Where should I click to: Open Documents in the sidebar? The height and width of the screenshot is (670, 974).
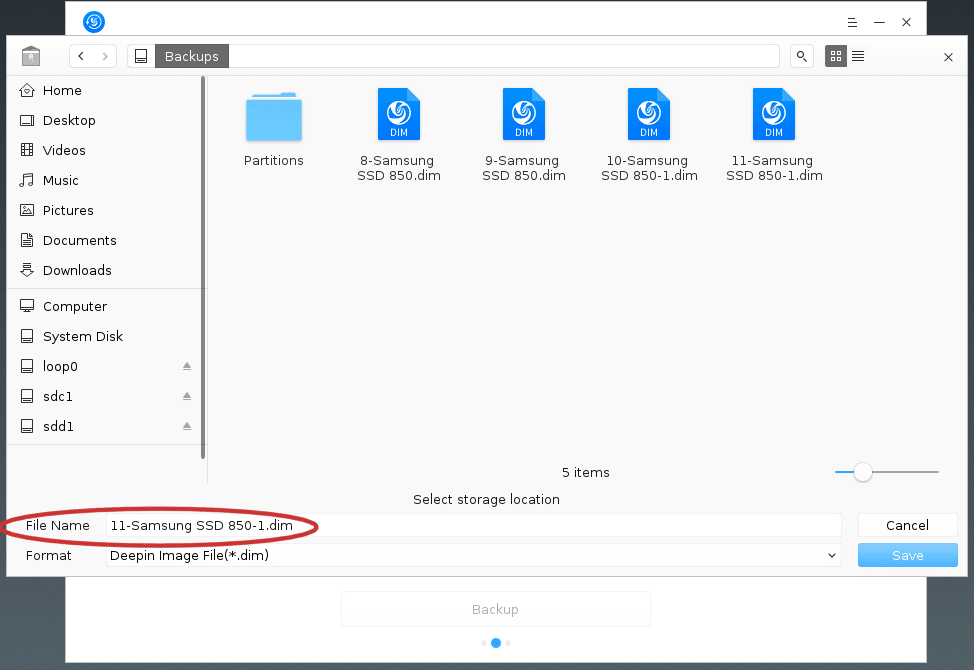tap(104, 240)
